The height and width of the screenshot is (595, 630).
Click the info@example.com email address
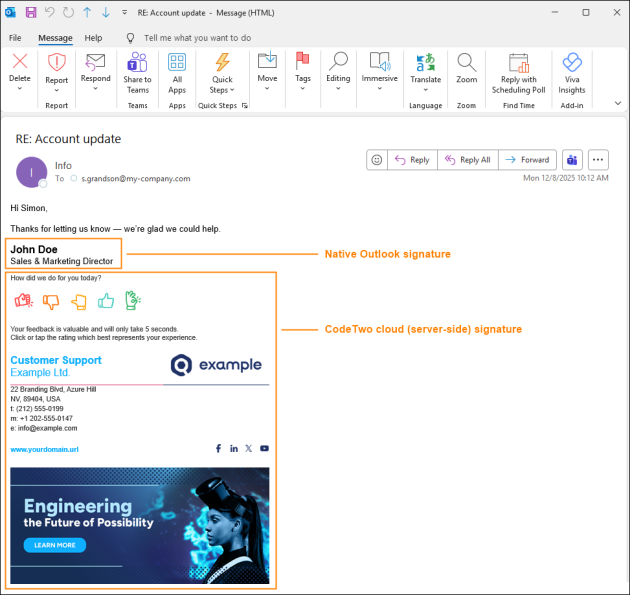(47, 428)
